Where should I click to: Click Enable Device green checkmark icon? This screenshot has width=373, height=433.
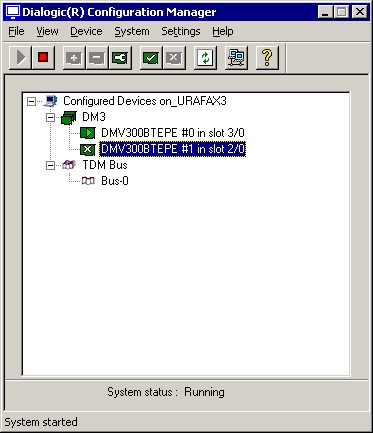(151, 58)
